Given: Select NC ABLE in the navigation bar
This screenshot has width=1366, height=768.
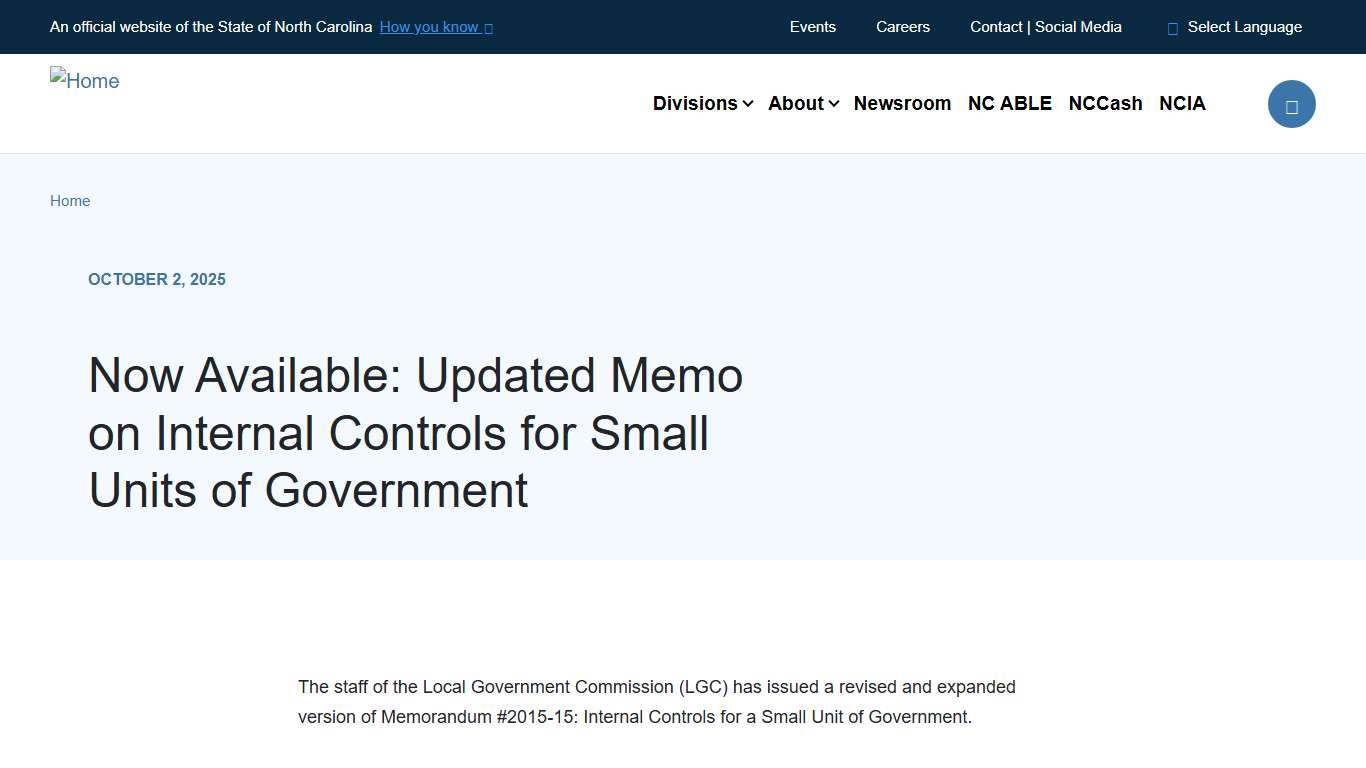Looking at the screenshot, I should pyautogui.click(x=1009, y=103).
